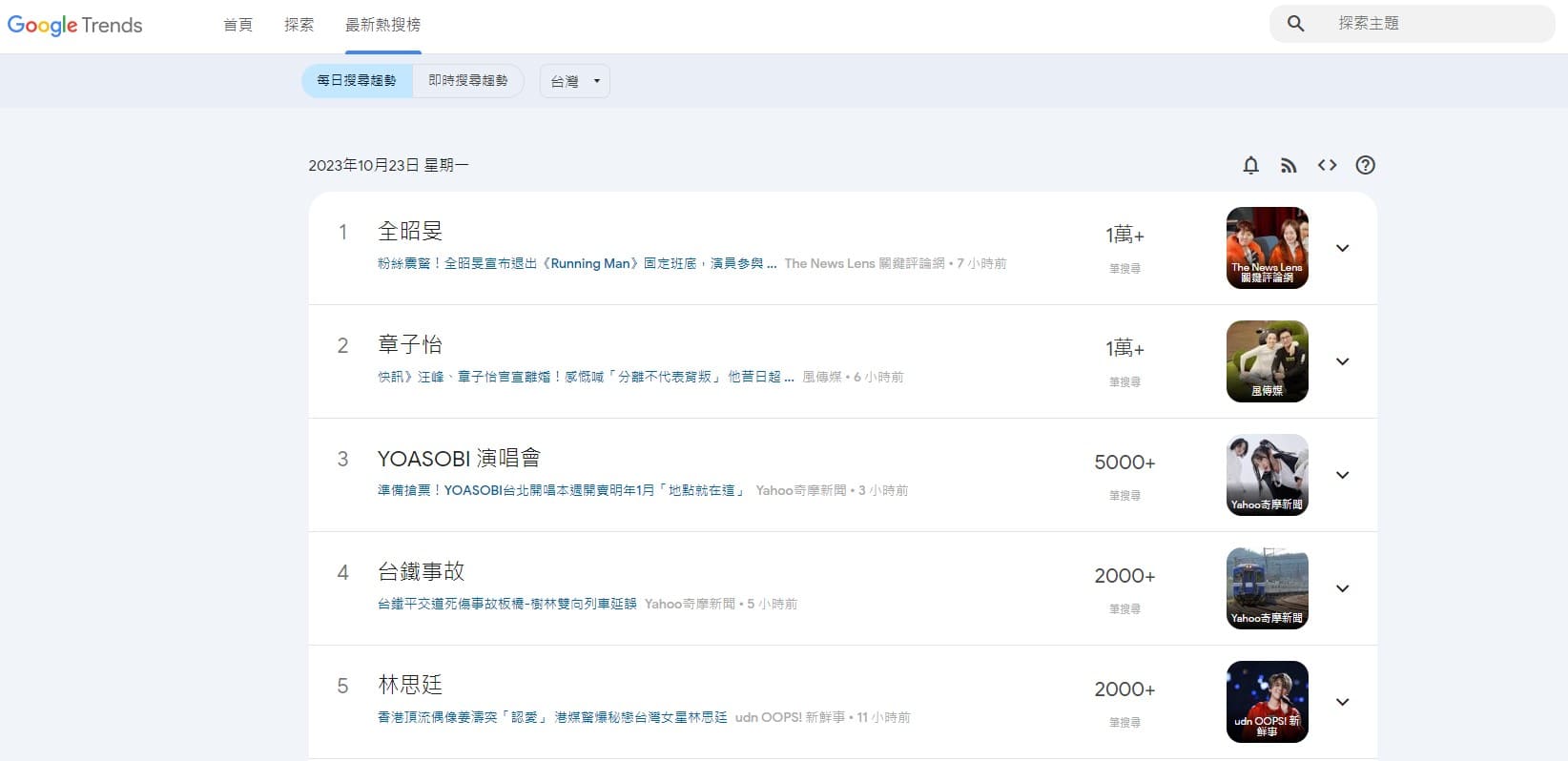
Task: Click the 台鐵事故 trend title
Action: click(421, 571)
